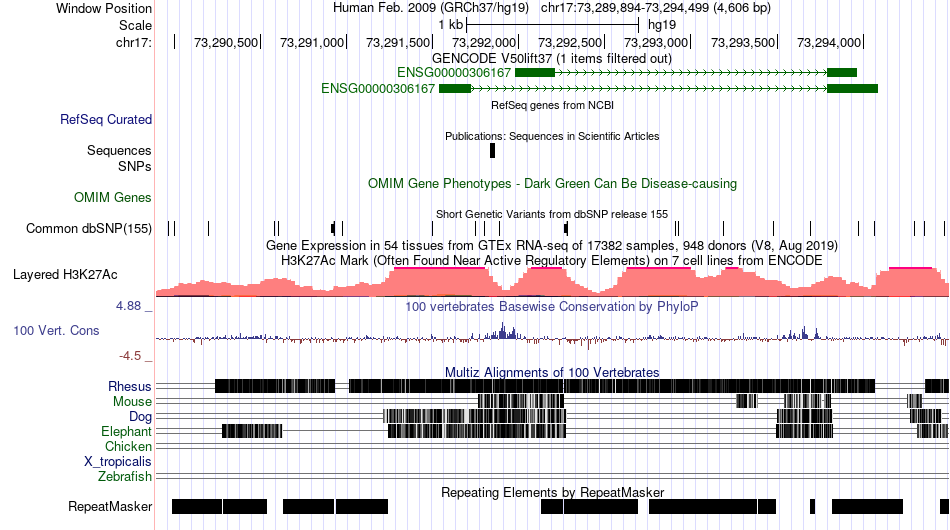950x530 pixels.
Task: Click the 4.88 PhyloP upper limit value
Action: 128,306
